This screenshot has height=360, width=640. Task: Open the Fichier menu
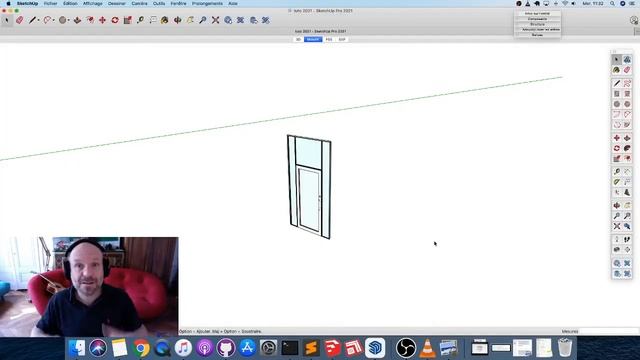(x=51, y=3)
